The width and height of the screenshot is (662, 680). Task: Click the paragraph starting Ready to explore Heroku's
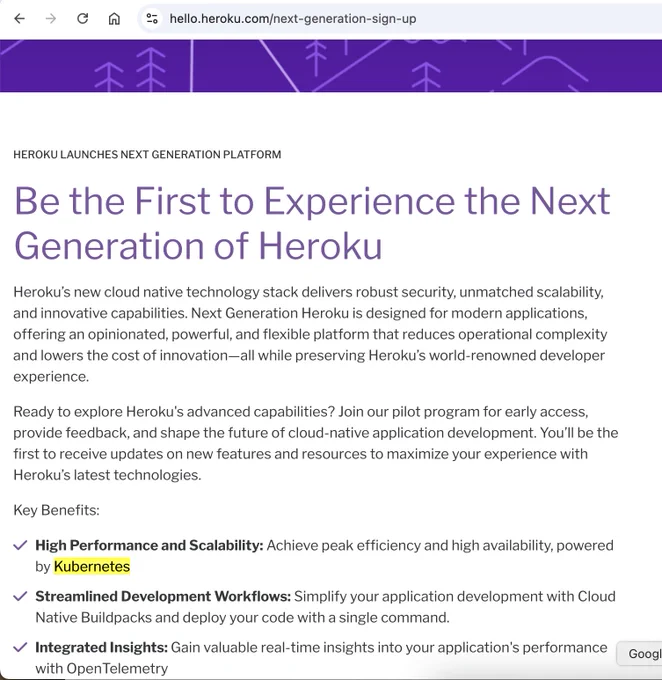[315, 443]
